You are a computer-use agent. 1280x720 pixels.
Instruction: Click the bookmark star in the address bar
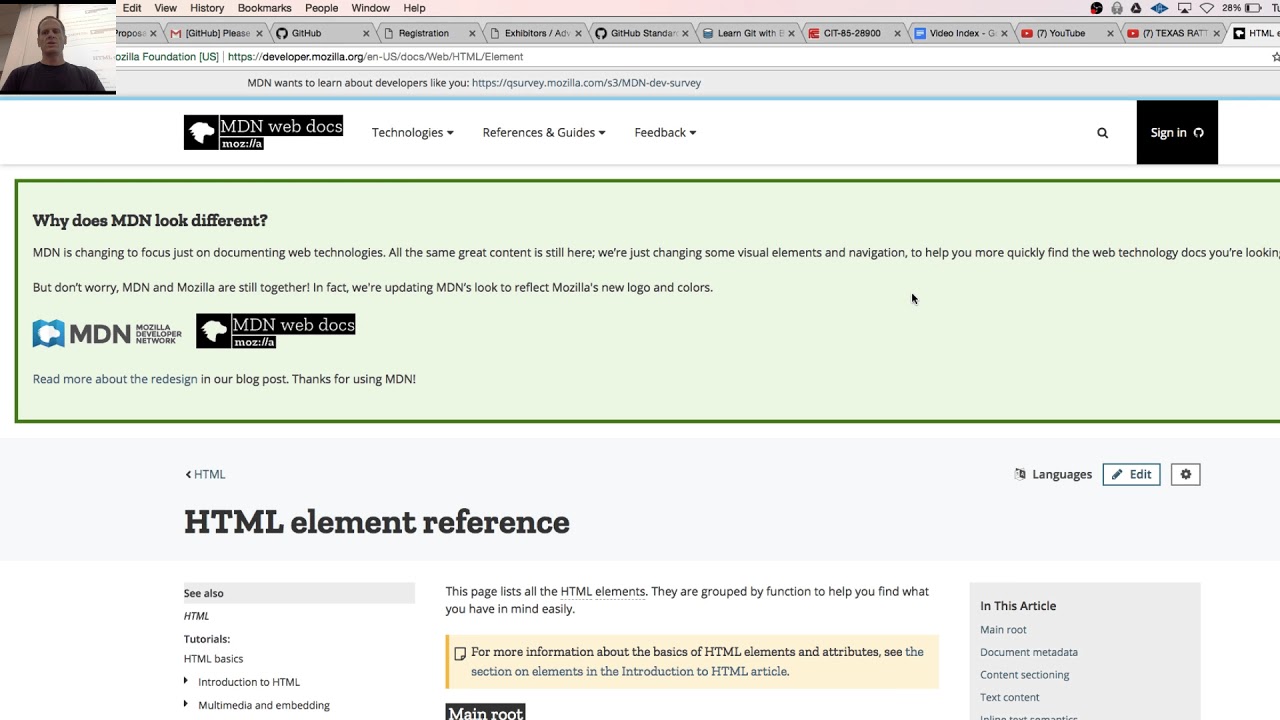pos(1275,57)
